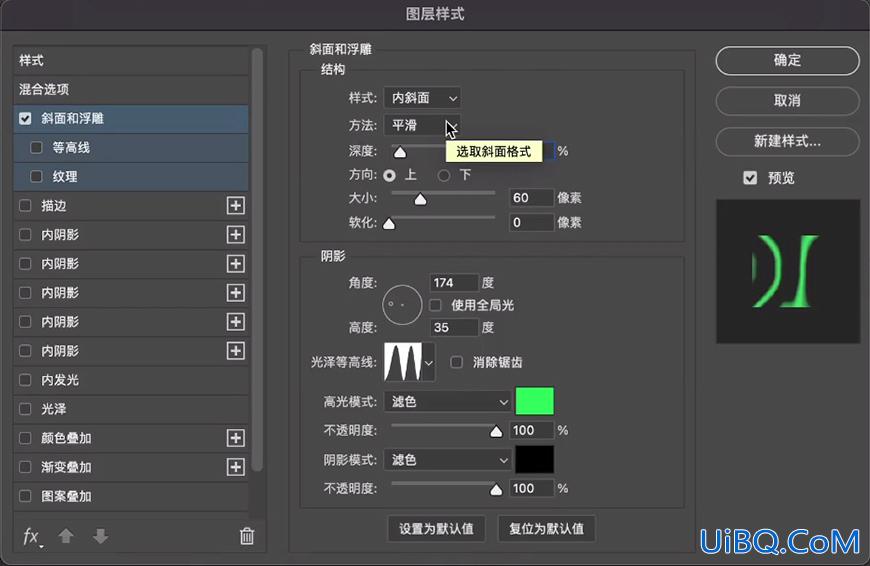Select 样式 at top of left list
This screenshot has width=870, height=566.
[x=131, y=60]
